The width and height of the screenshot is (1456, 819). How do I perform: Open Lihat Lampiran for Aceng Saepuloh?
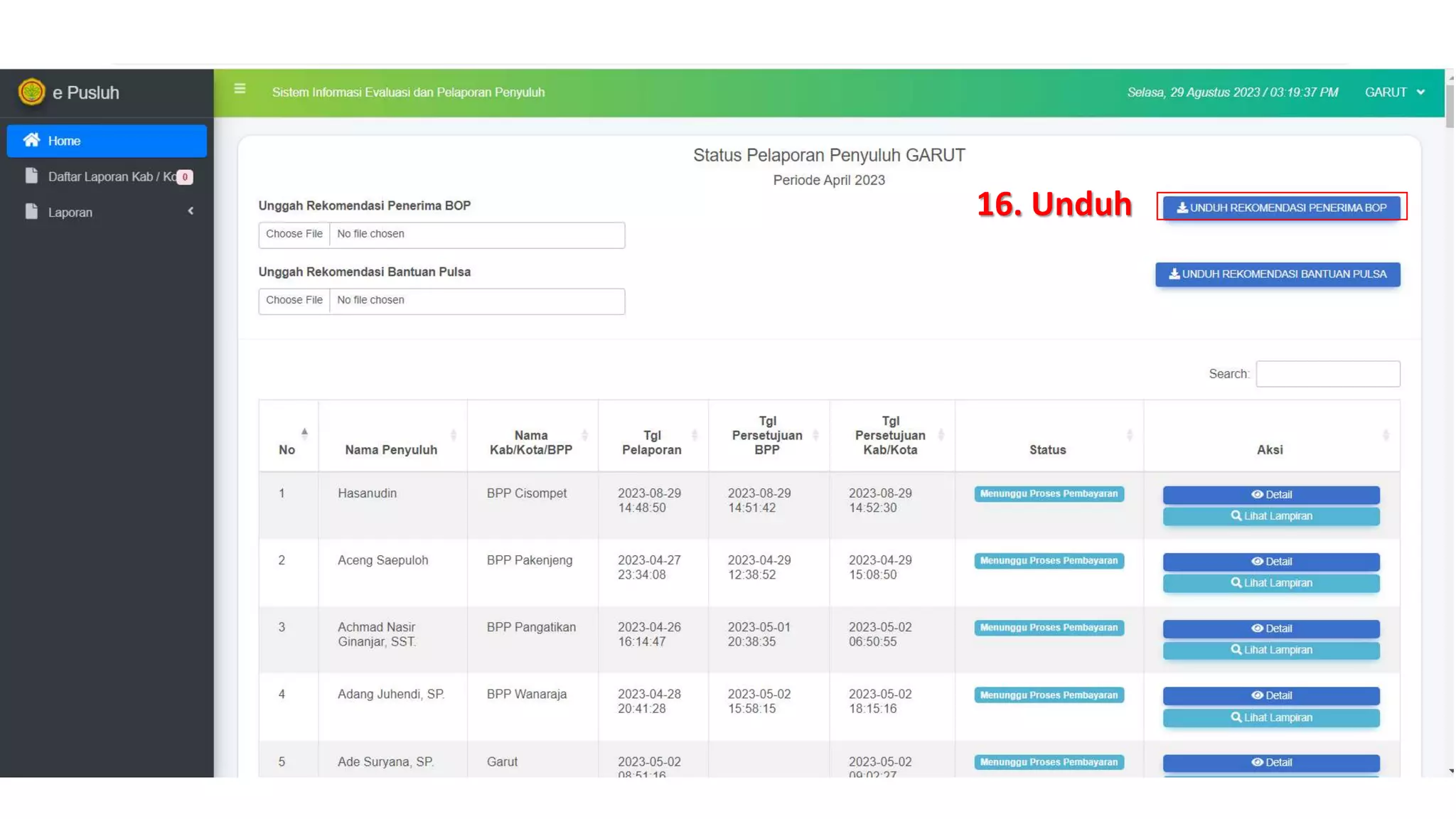1270,583
